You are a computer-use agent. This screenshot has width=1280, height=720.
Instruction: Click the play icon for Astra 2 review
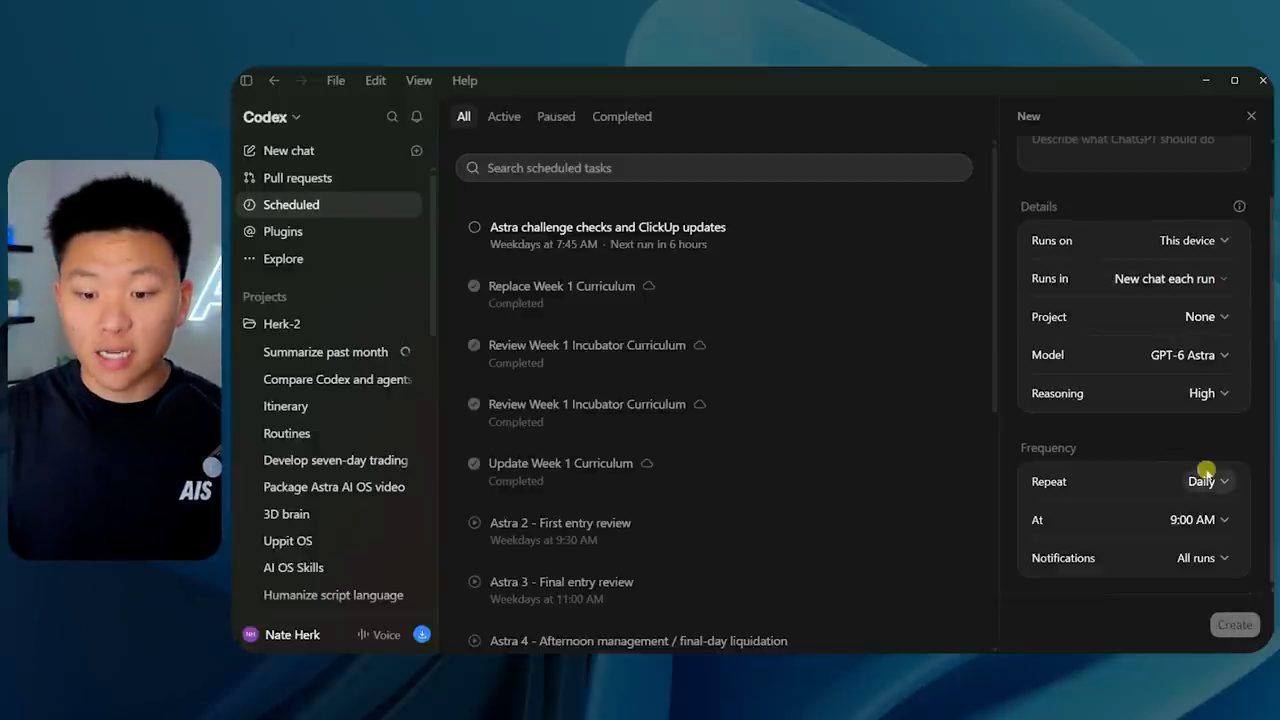coord(475,523)
